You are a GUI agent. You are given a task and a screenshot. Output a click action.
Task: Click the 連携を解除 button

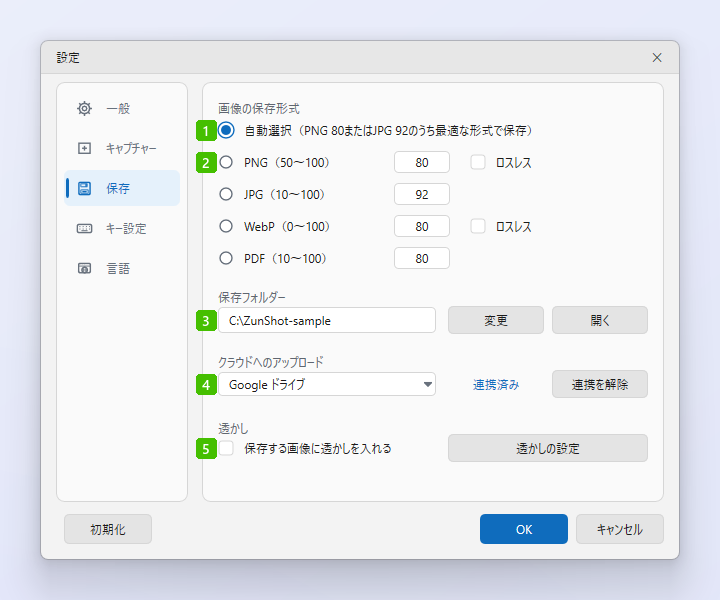[x=600, y=384]
